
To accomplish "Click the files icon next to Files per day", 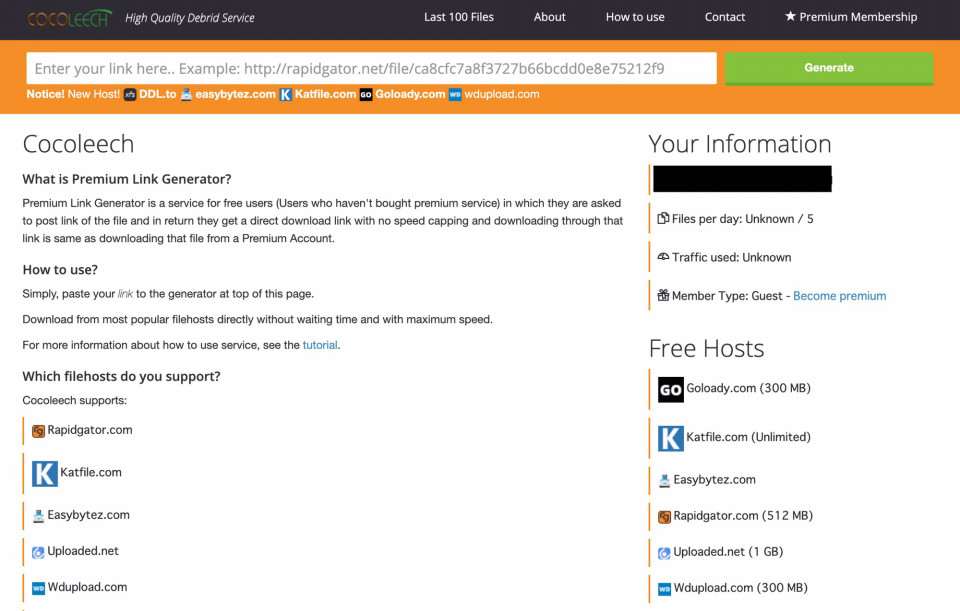I will click(663, 219).
